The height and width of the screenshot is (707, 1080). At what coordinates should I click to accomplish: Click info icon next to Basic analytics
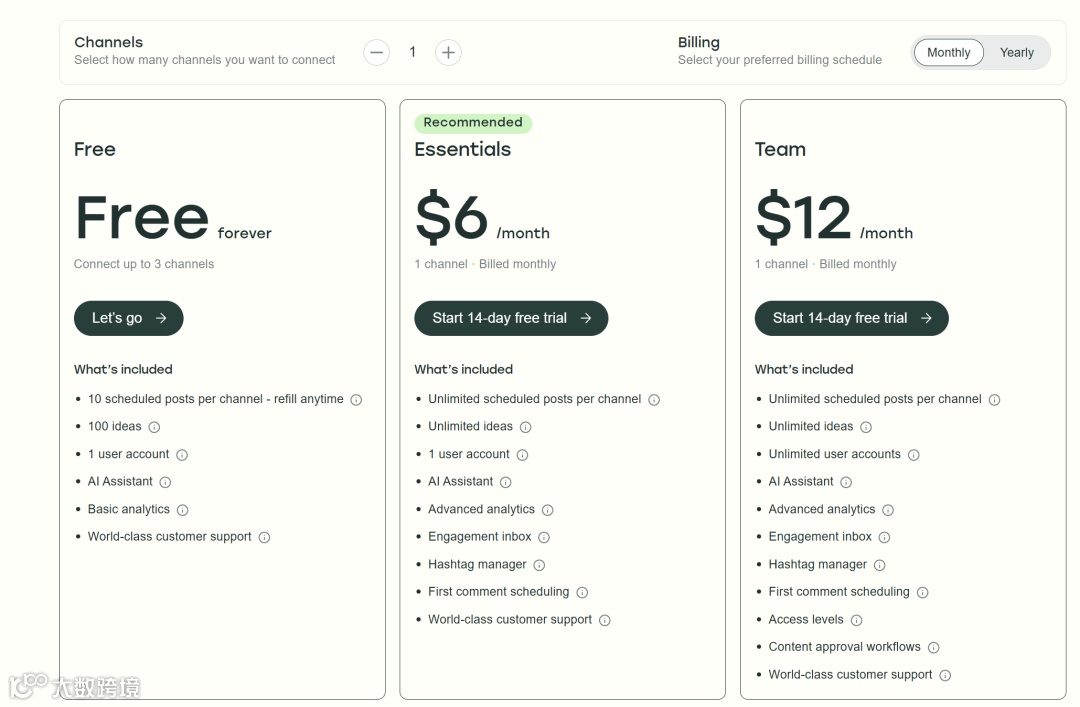coord(182,510)
